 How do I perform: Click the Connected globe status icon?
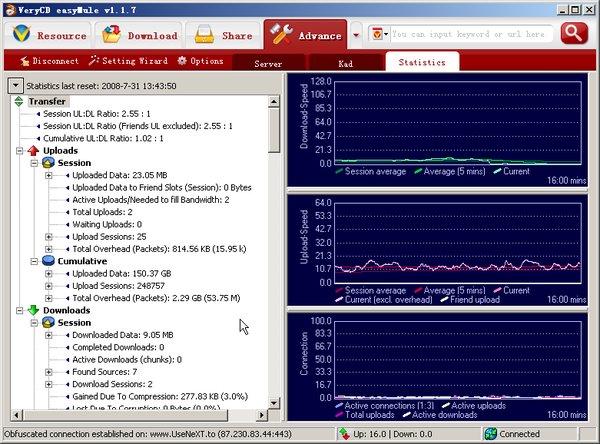[x=491, y=434]
